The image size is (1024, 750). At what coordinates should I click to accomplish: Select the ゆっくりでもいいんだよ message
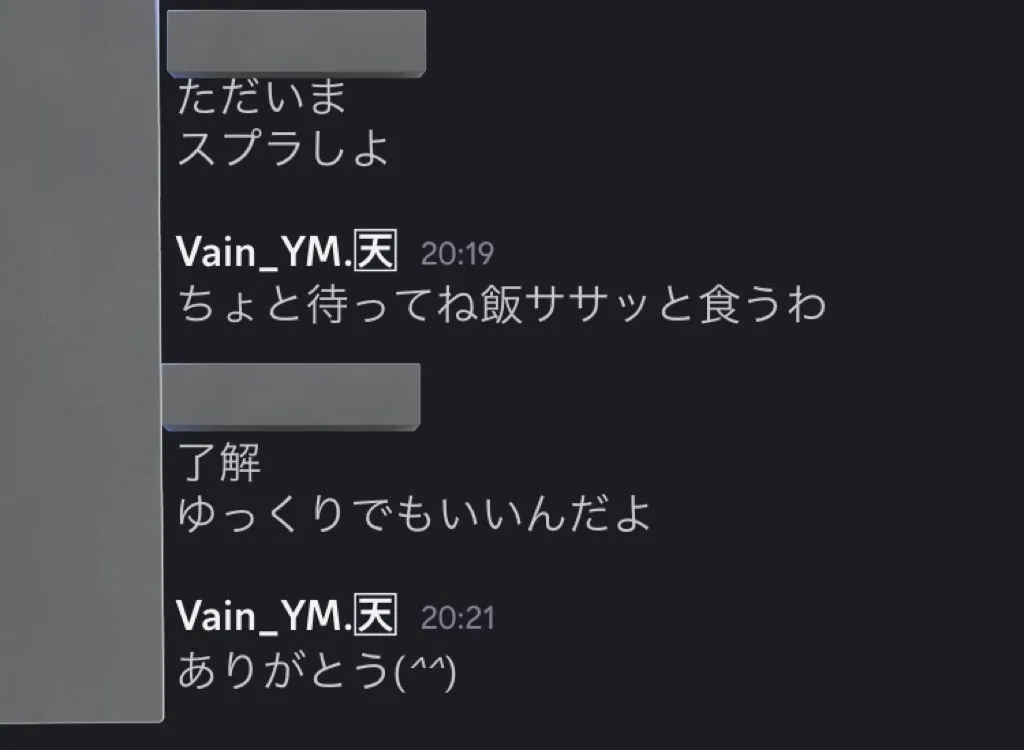pos(414,514)
